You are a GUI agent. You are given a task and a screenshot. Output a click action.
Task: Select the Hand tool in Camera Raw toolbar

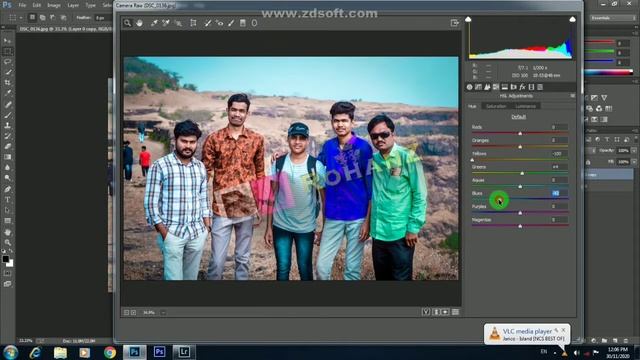[x=140, y=23]
